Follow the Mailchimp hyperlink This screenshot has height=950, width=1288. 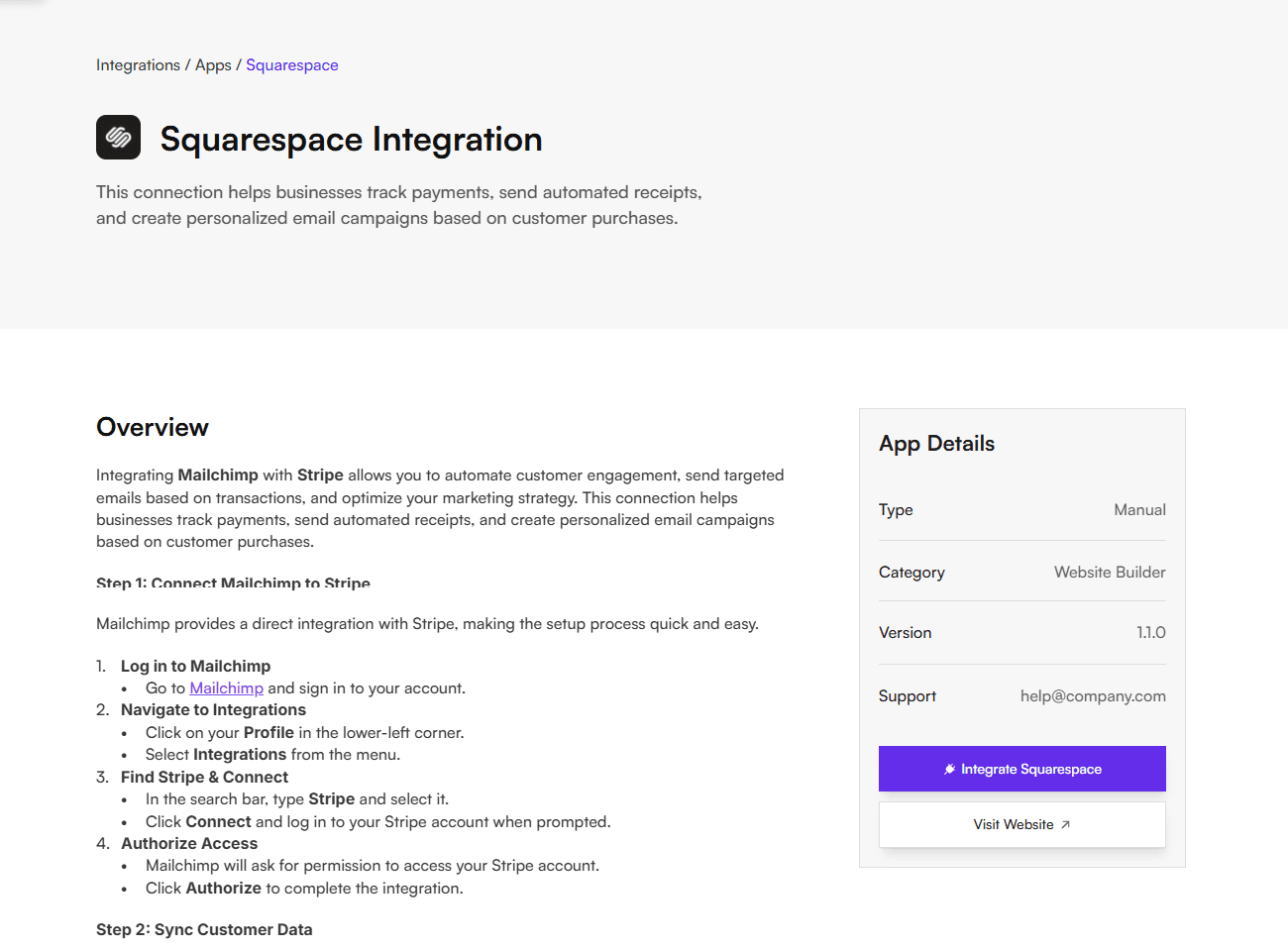[227, 688]
